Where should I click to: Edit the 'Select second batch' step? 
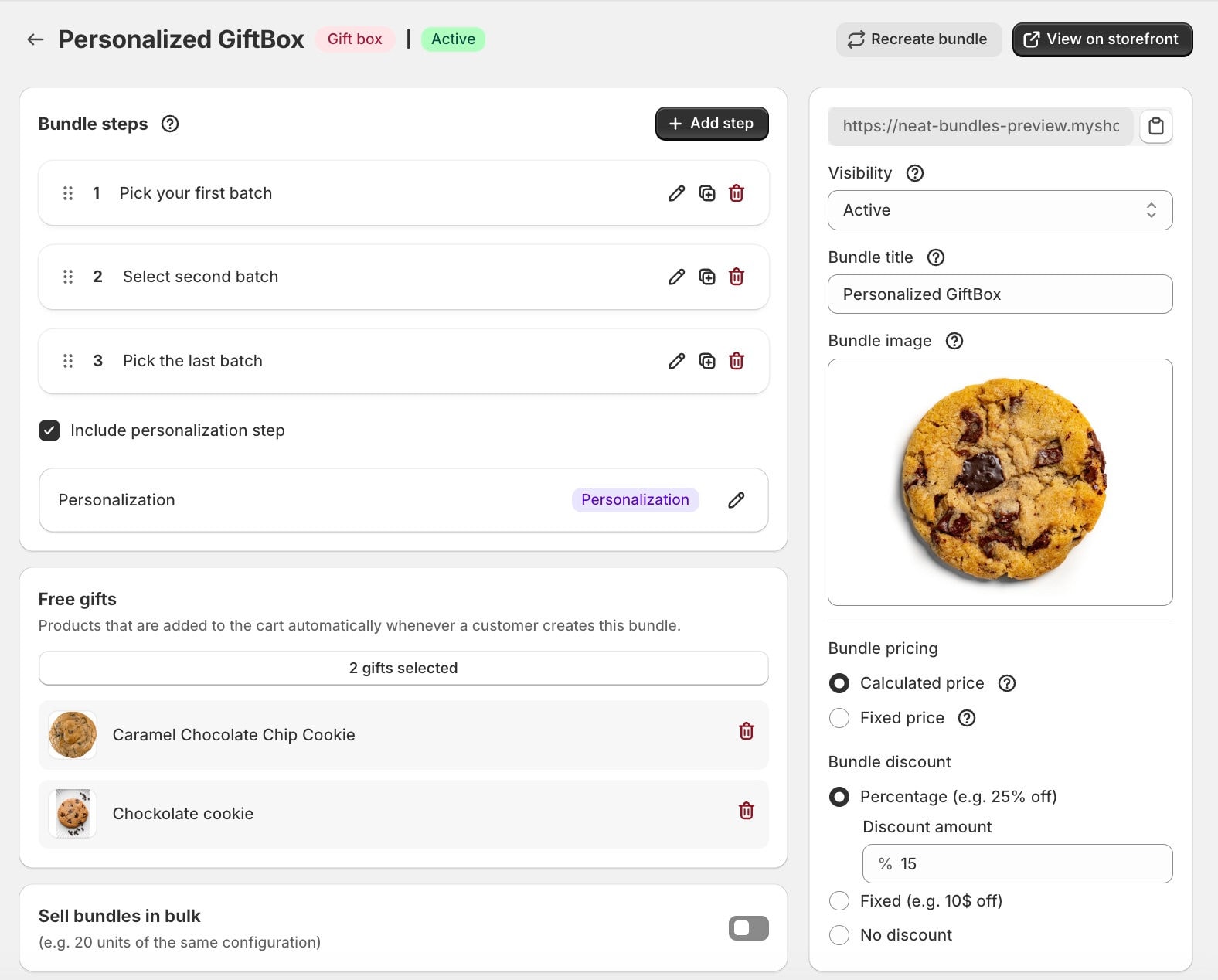tap(676, 277)
